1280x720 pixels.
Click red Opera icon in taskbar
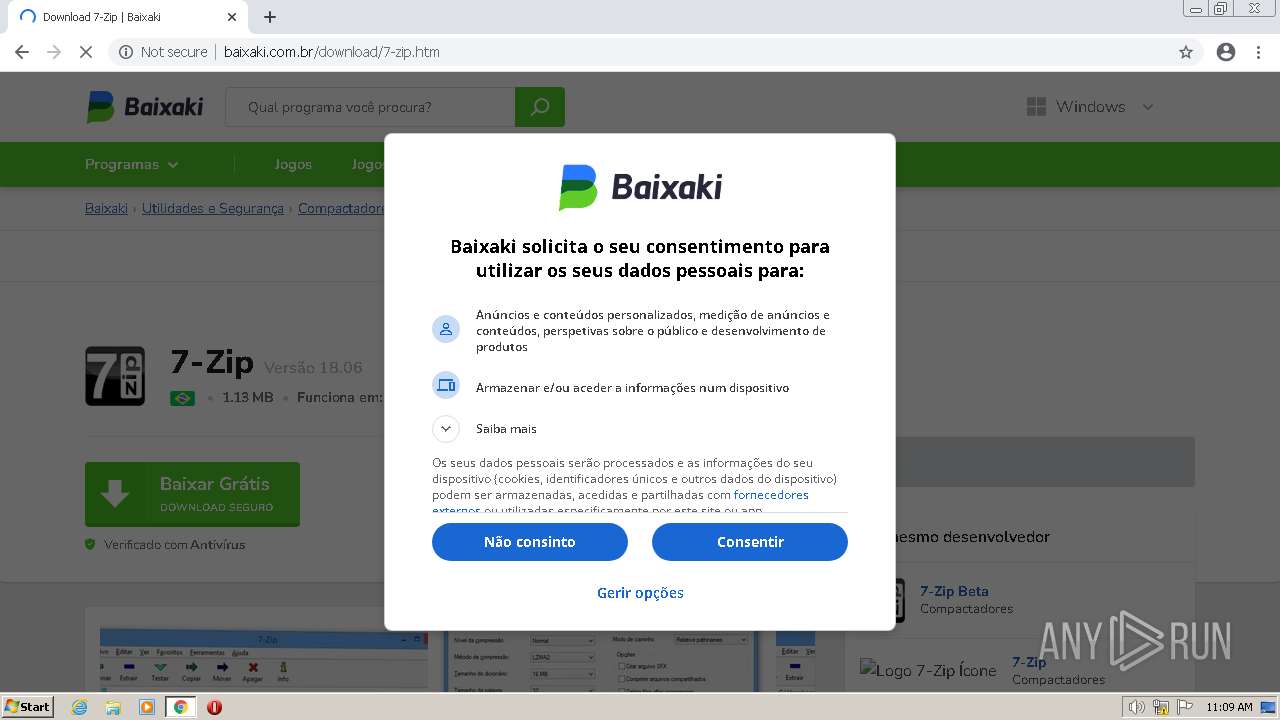(214, 707)
